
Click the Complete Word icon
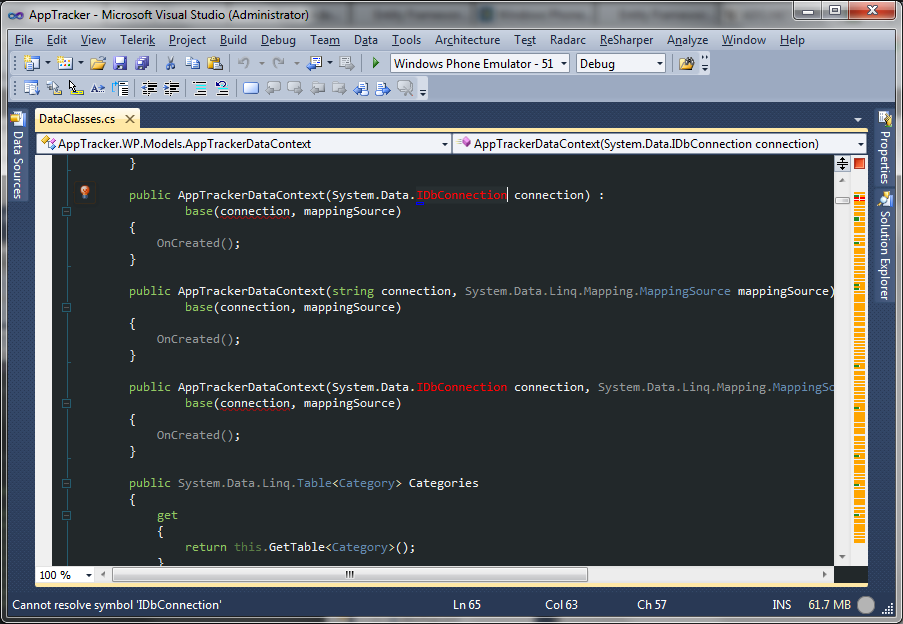coord(98,88)
